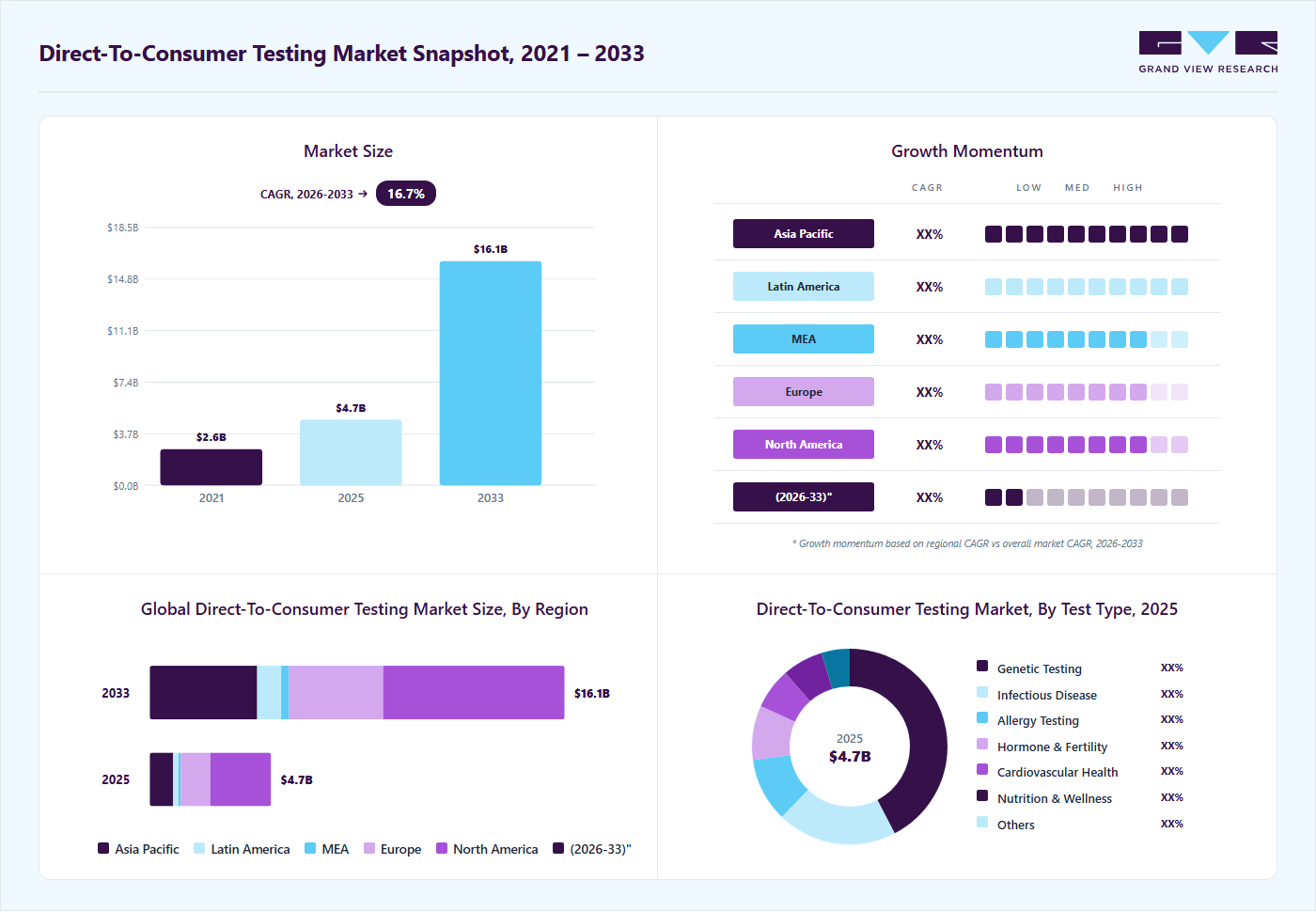Screen dimensions: 1316x912
Task: Click the Latin America momentum level indicator
Action: coord(1087,287)
